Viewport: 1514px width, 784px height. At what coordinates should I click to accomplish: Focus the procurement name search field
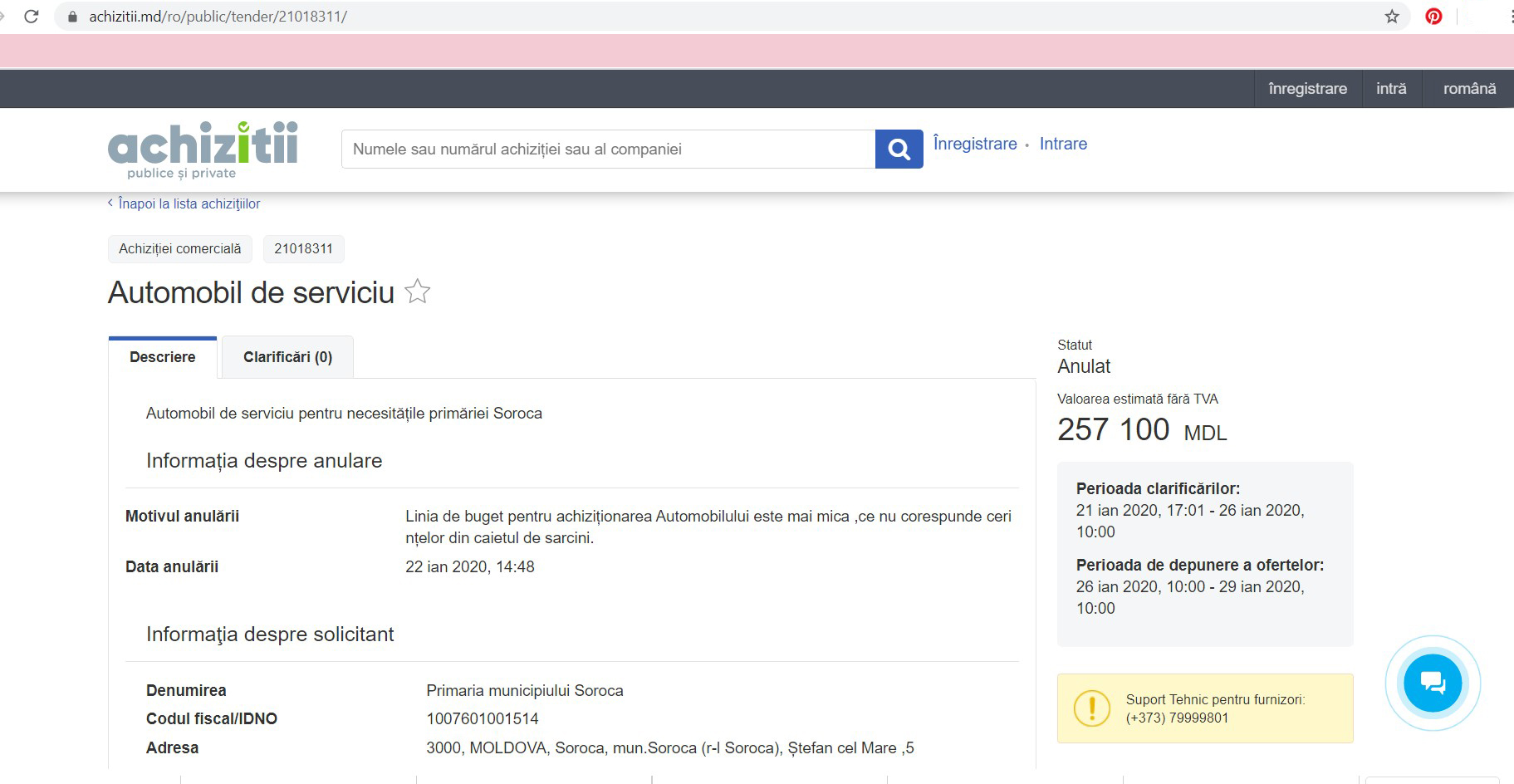pos(607,149)
